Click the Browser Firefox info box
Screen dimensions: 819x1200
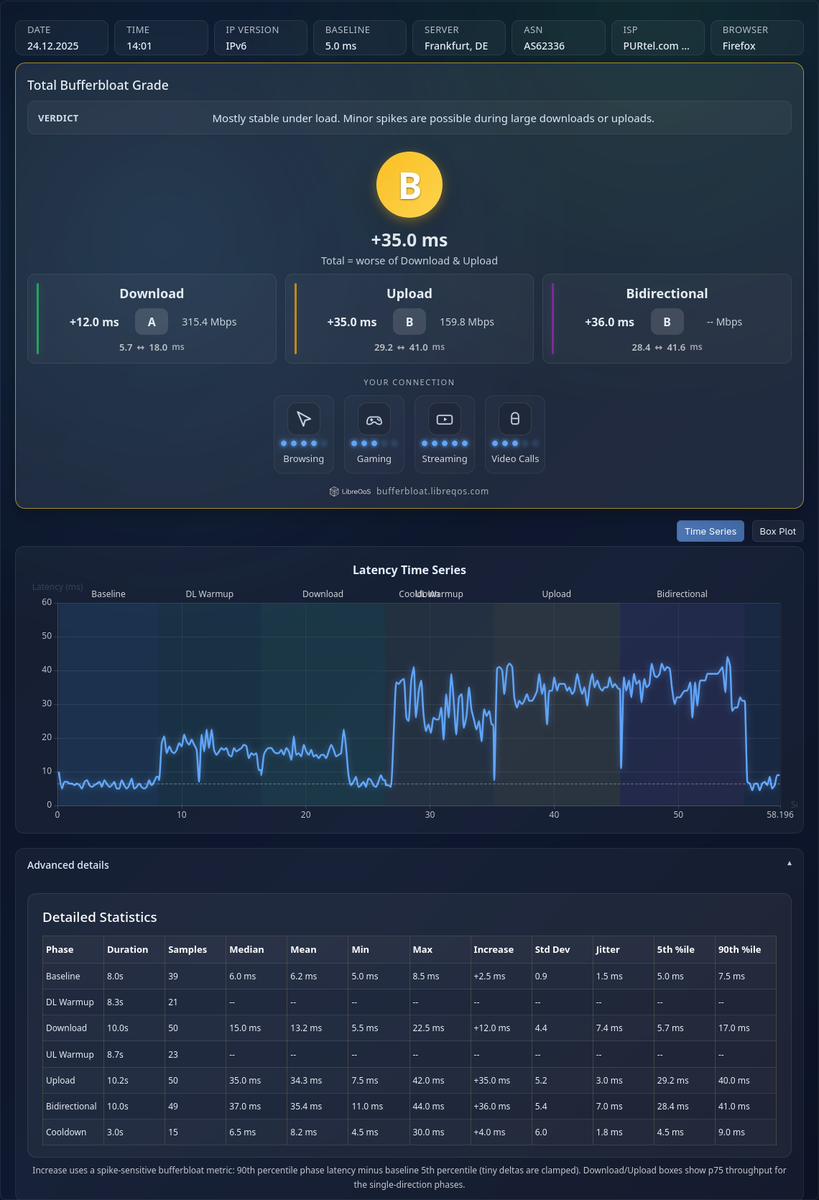(x=757, y=38)
